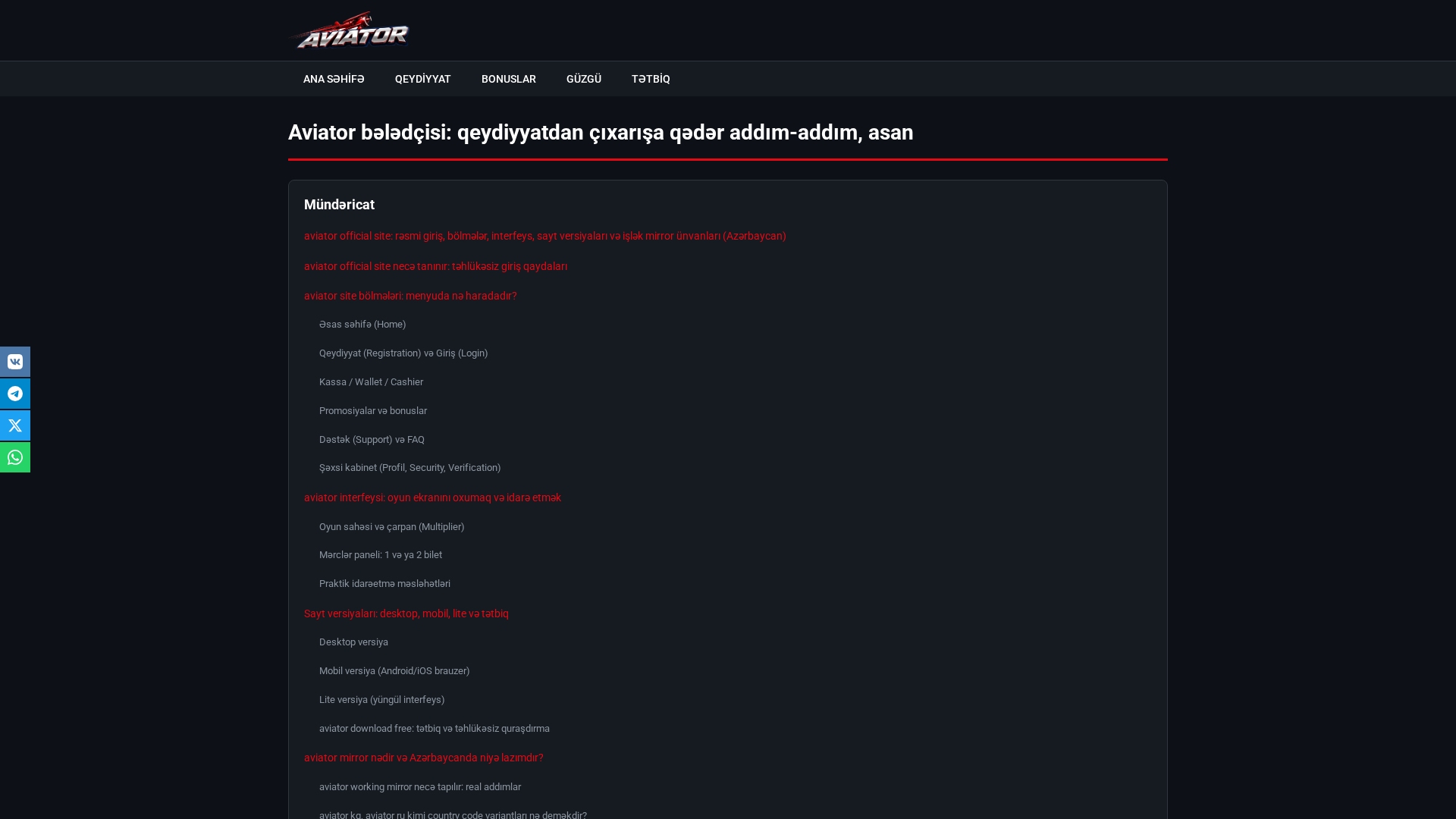Select GÜZGÜ menu item
Screen dimensions: 1456x819
(584, 79)
